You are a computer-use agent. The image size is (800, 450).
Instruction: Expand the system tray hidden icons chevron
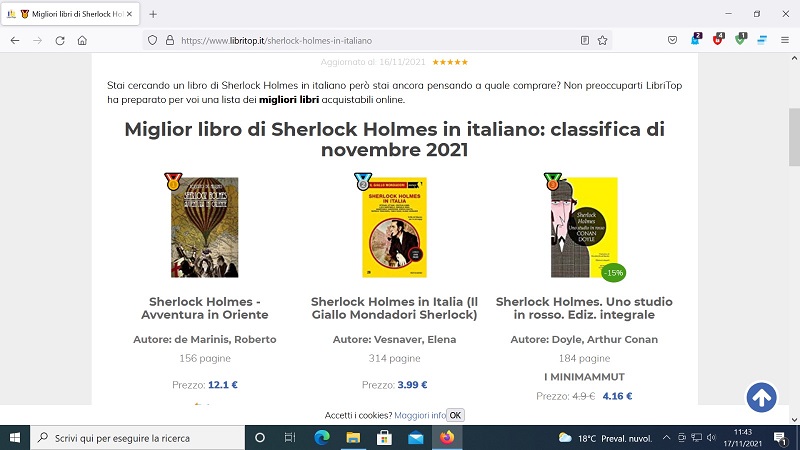tap(666, 438)
